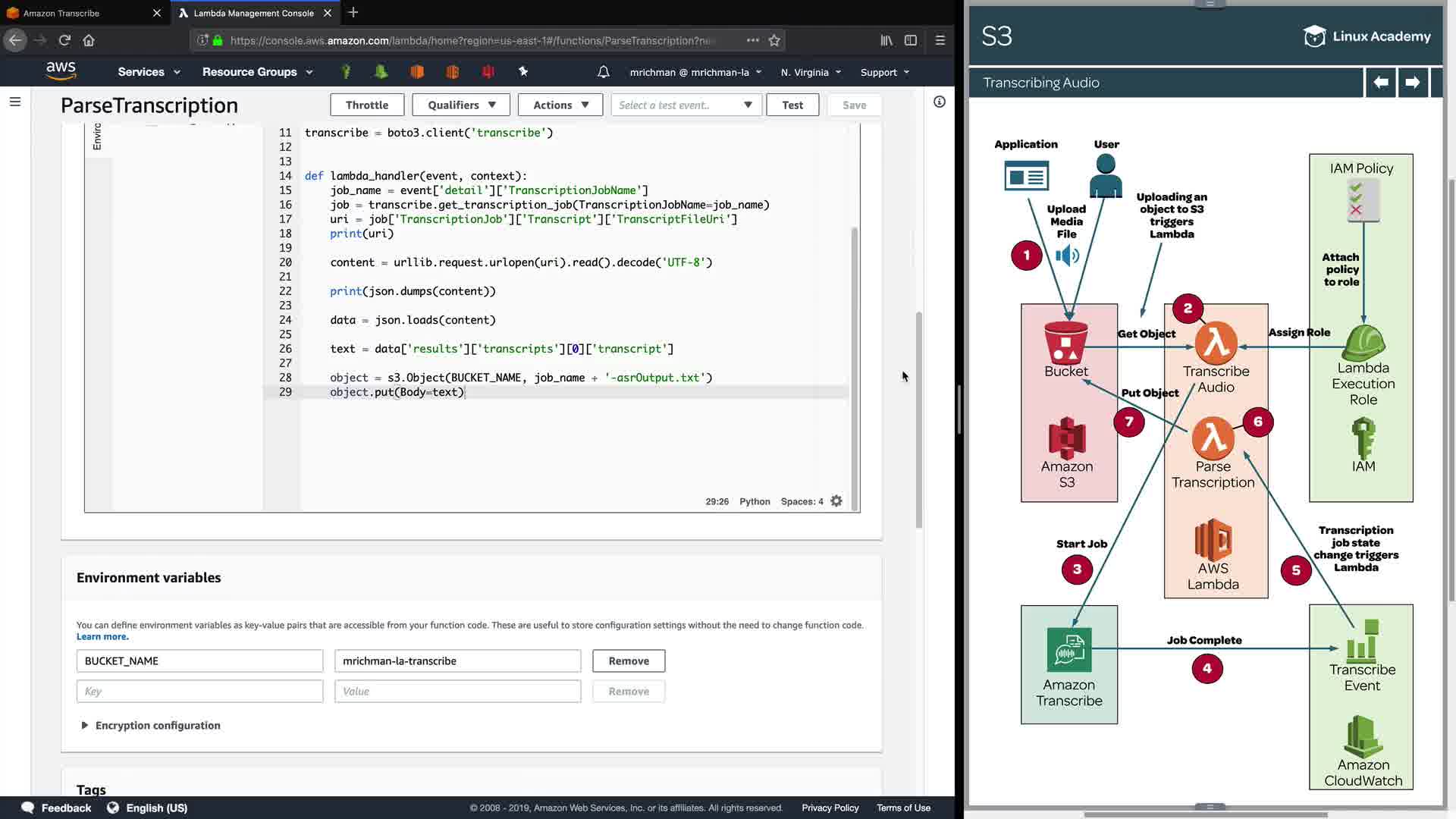Viewport: 1456px width, 819px height.
Task: Bookmark page with star icon
Action: [x=774, y=40]
